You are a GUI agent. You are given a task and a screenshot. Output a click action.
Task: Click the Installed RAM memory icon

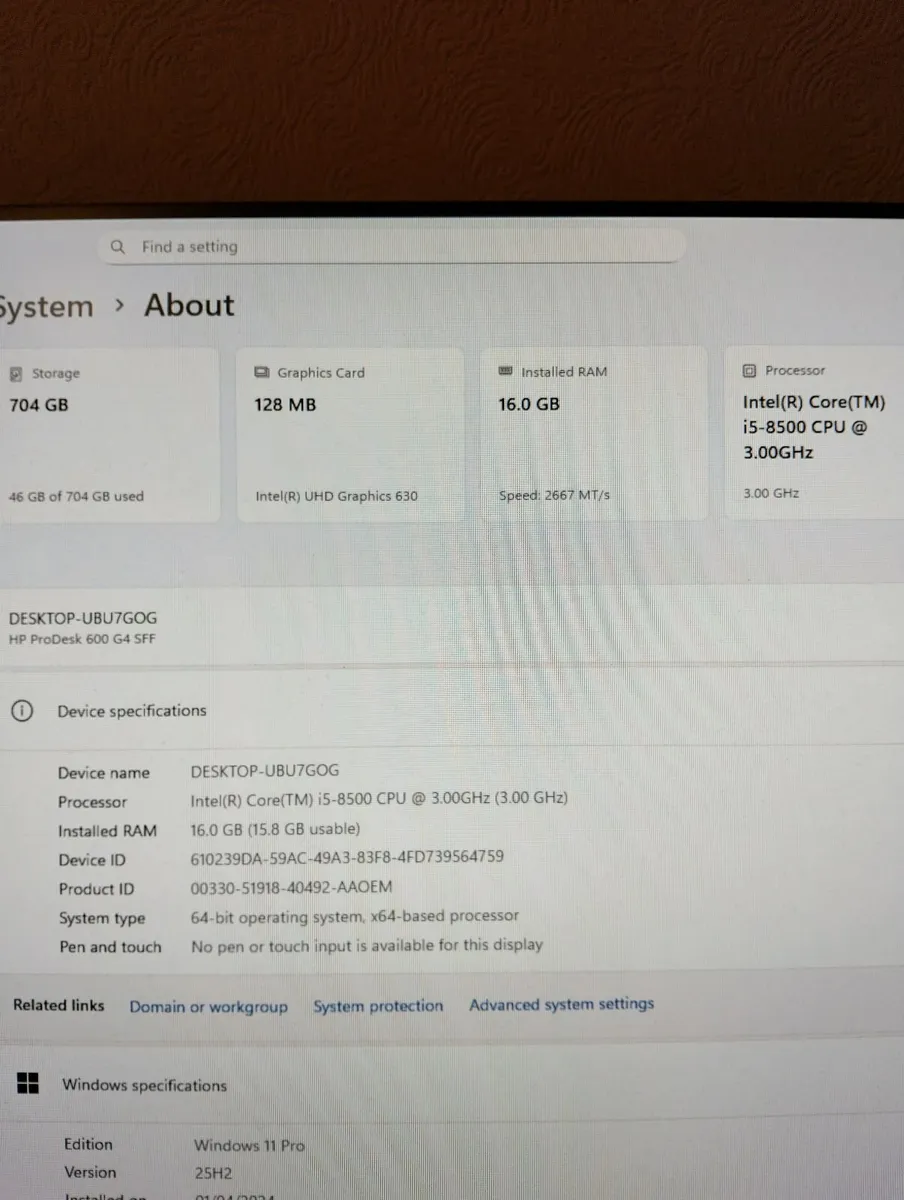504,370
